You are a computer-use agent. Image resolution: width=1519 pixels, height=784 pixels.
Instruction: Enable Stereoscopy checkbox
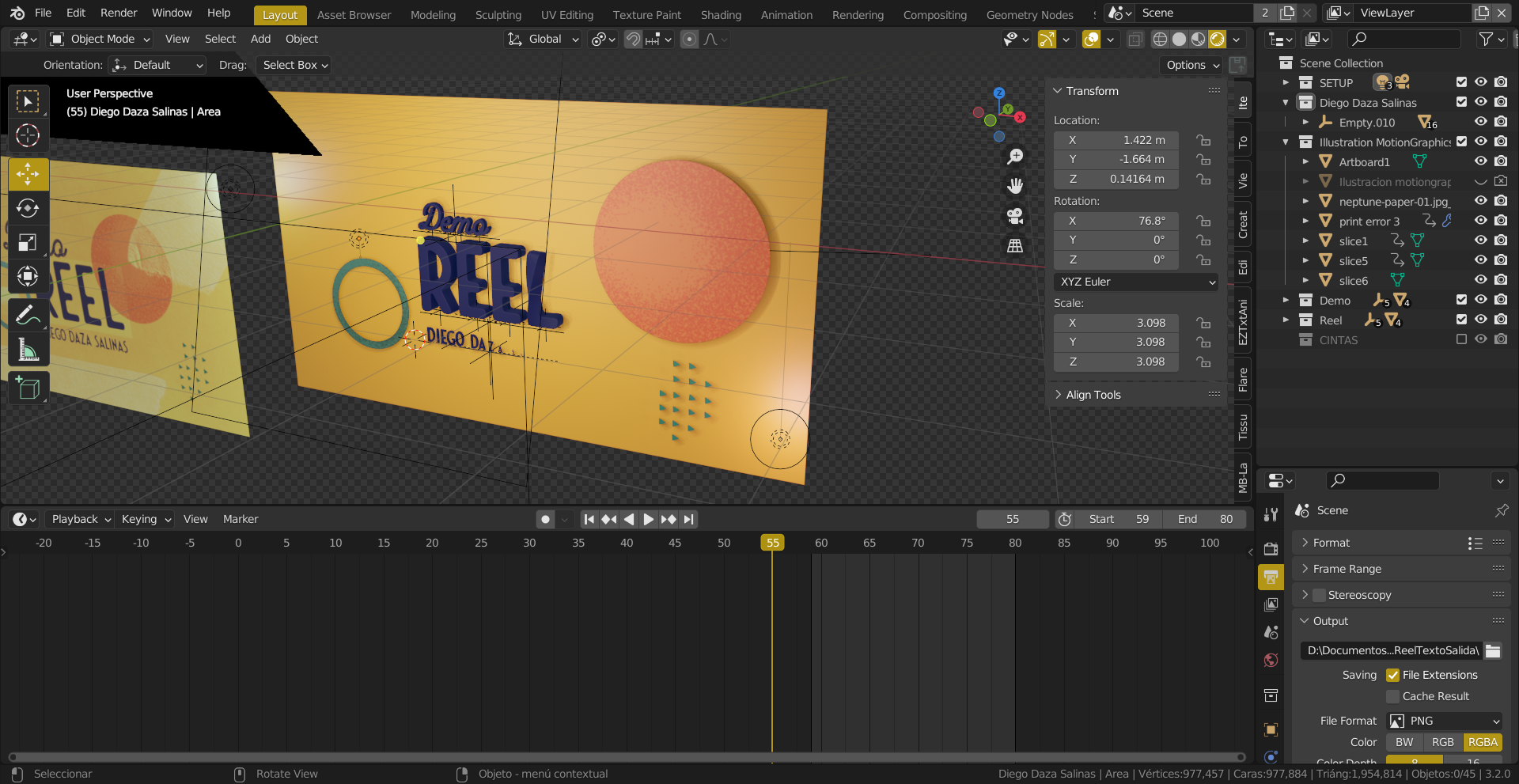(x=1319, y=595)
